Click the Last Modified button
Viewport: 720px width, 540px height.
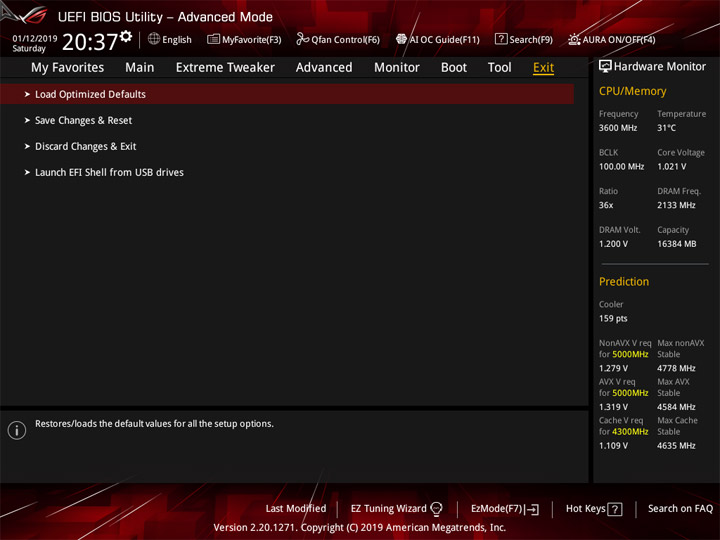coord(296,509)
